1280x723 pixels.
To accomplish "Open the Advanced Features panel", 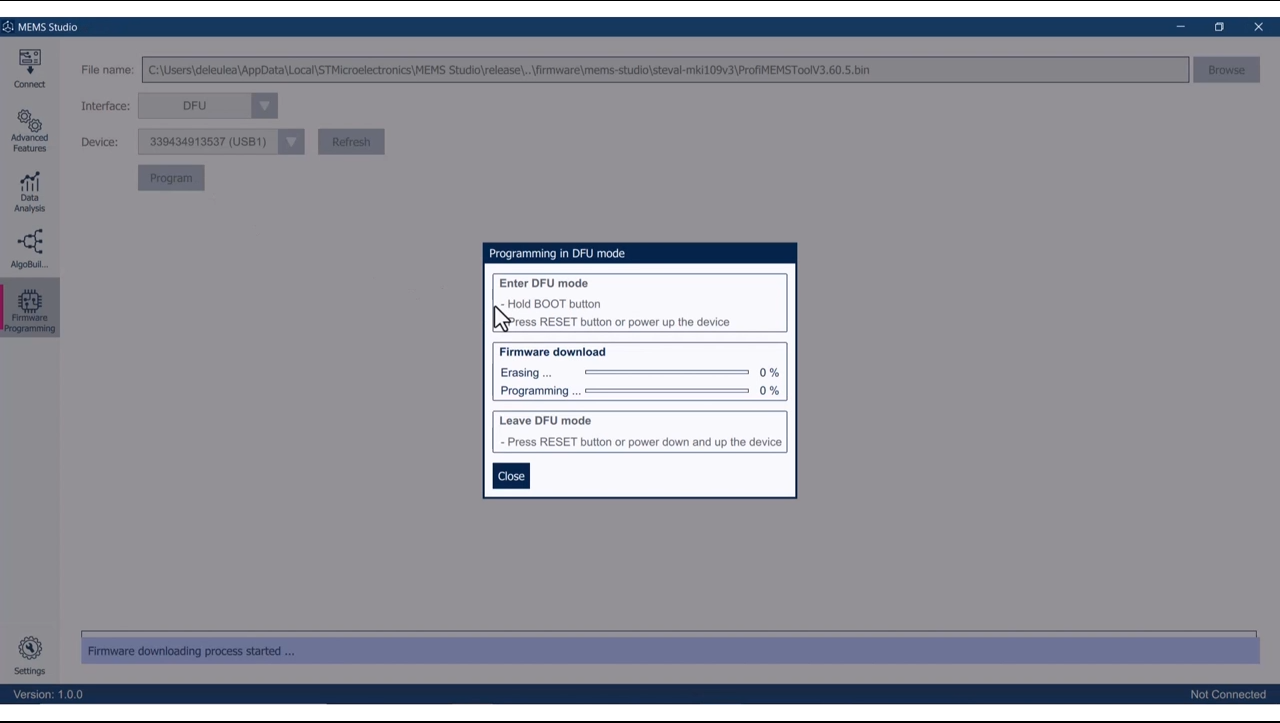I will click(29, 128).
